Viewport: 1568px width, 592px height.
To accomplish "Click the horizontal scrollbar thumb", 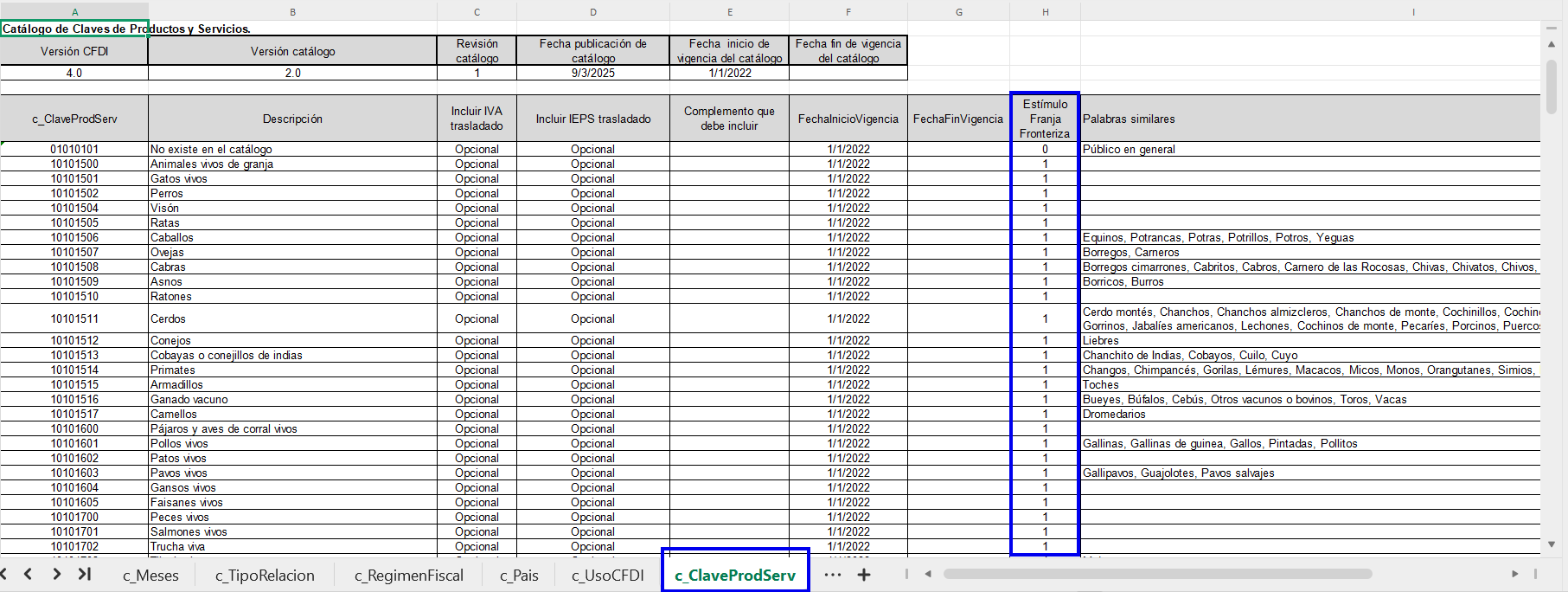I will (x=1157, y=574).
